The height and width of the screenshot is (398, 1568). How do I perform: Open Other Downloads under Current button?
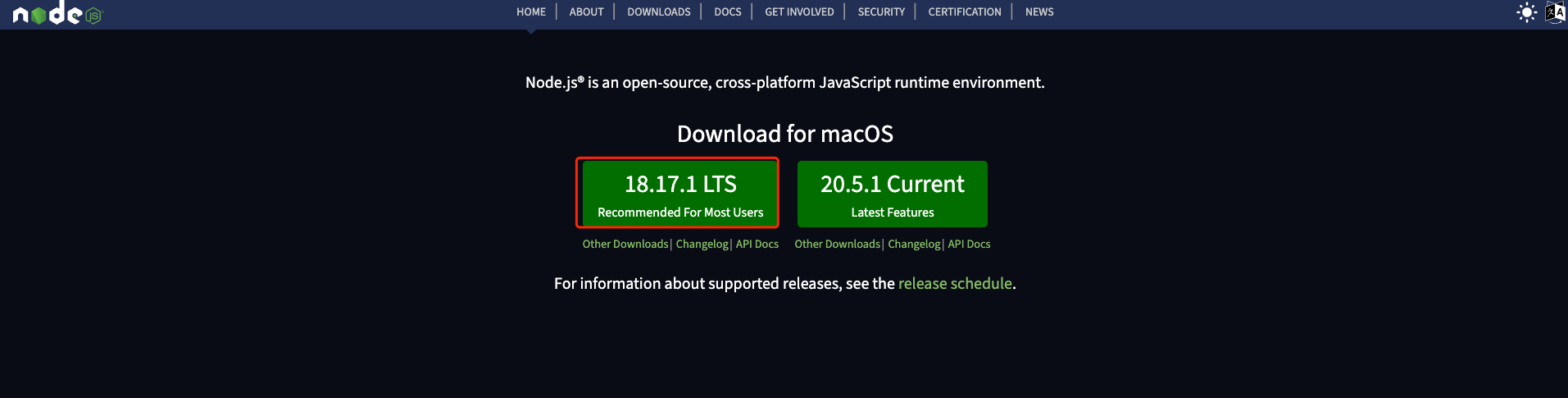pyautogui.click(x=837, y=245)
